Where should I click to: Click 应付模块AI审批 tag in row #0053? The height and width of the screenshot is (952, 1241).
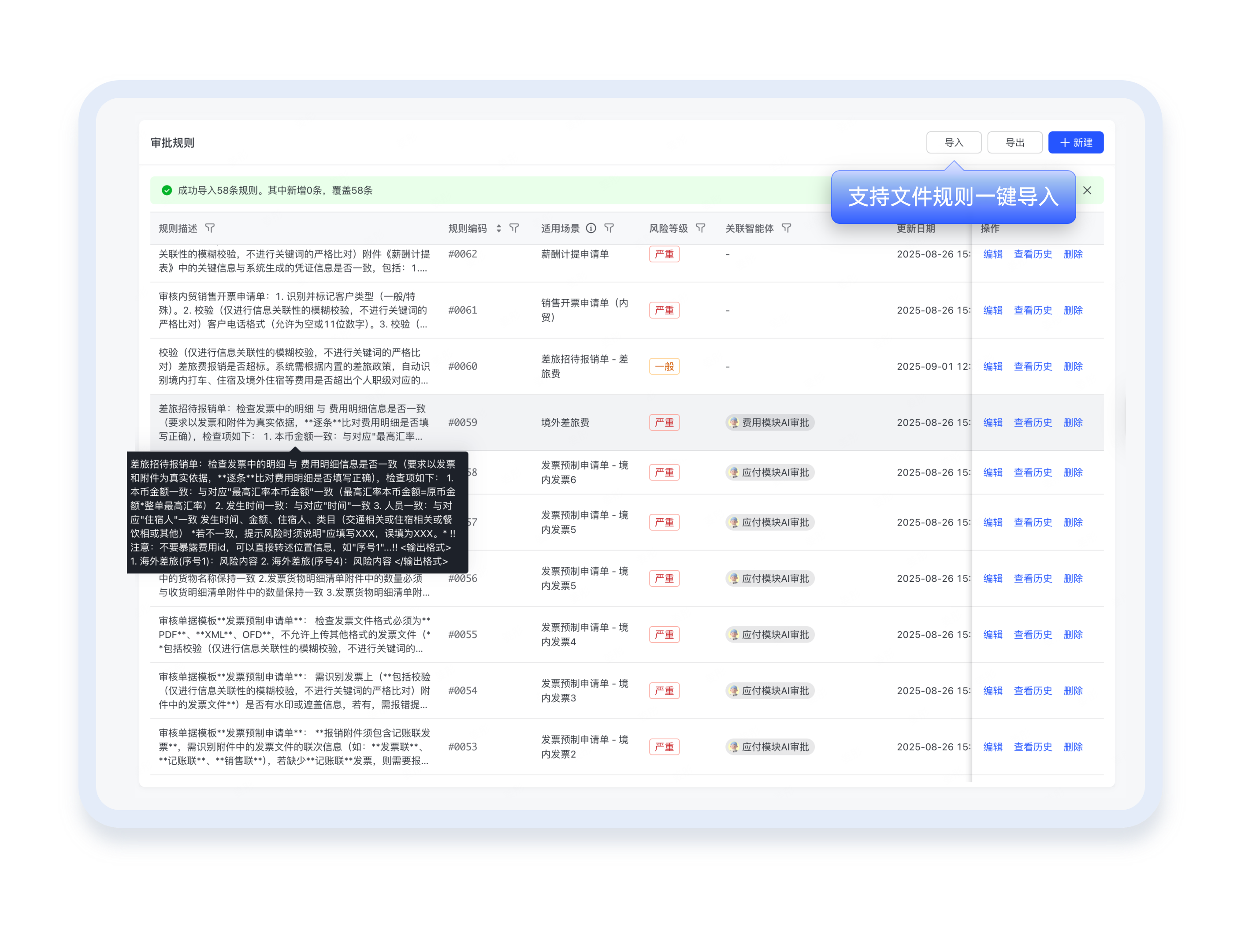(x=769, y=746)
